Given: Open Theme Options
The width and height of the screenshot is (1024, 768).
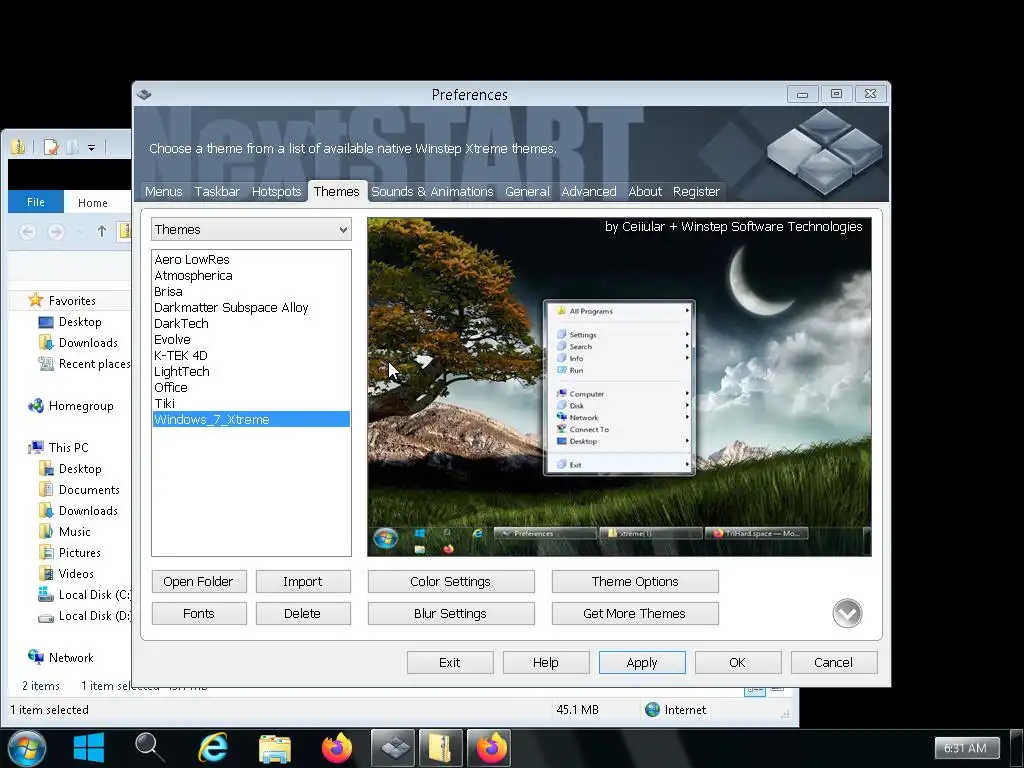Looking at the screenshot, I should point(635,581).
